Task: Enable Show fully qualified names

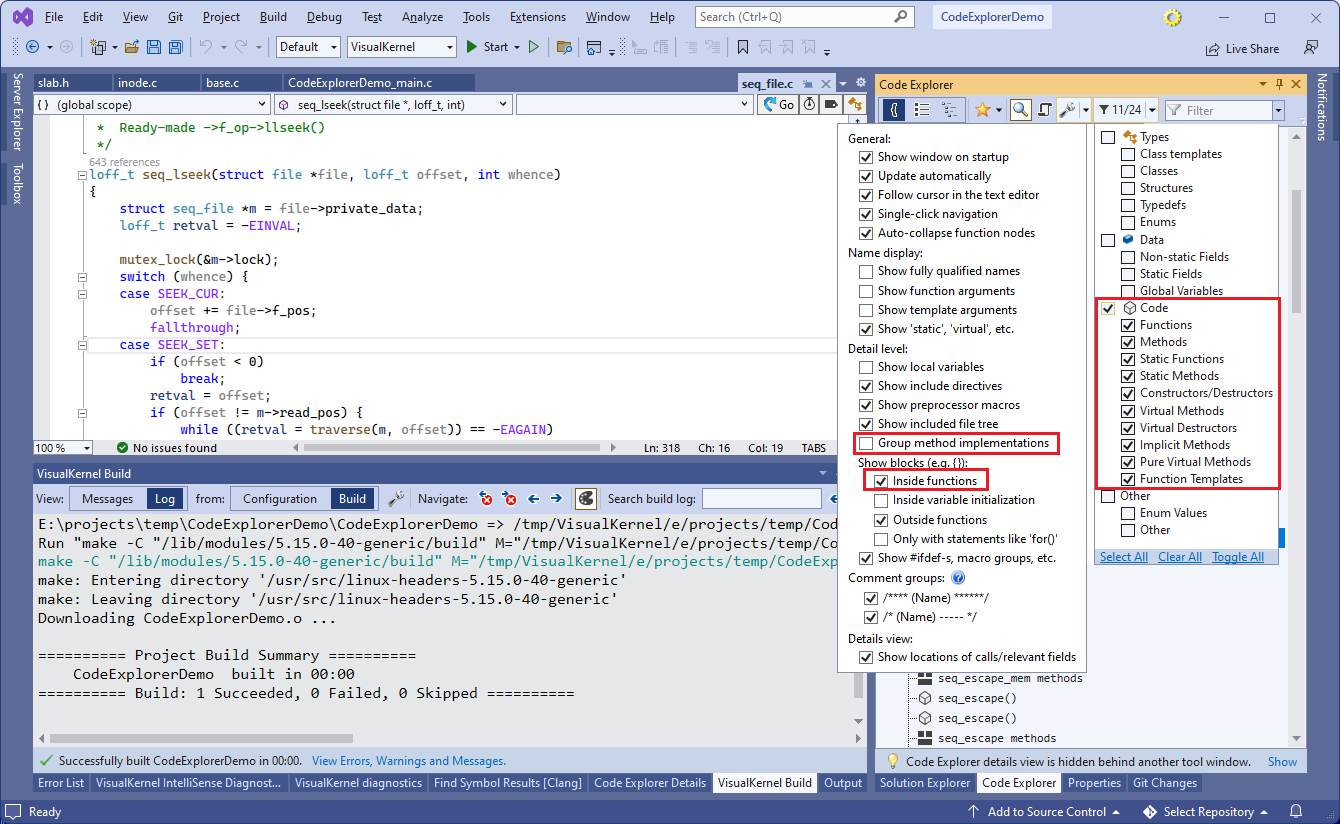Action: 866,271
